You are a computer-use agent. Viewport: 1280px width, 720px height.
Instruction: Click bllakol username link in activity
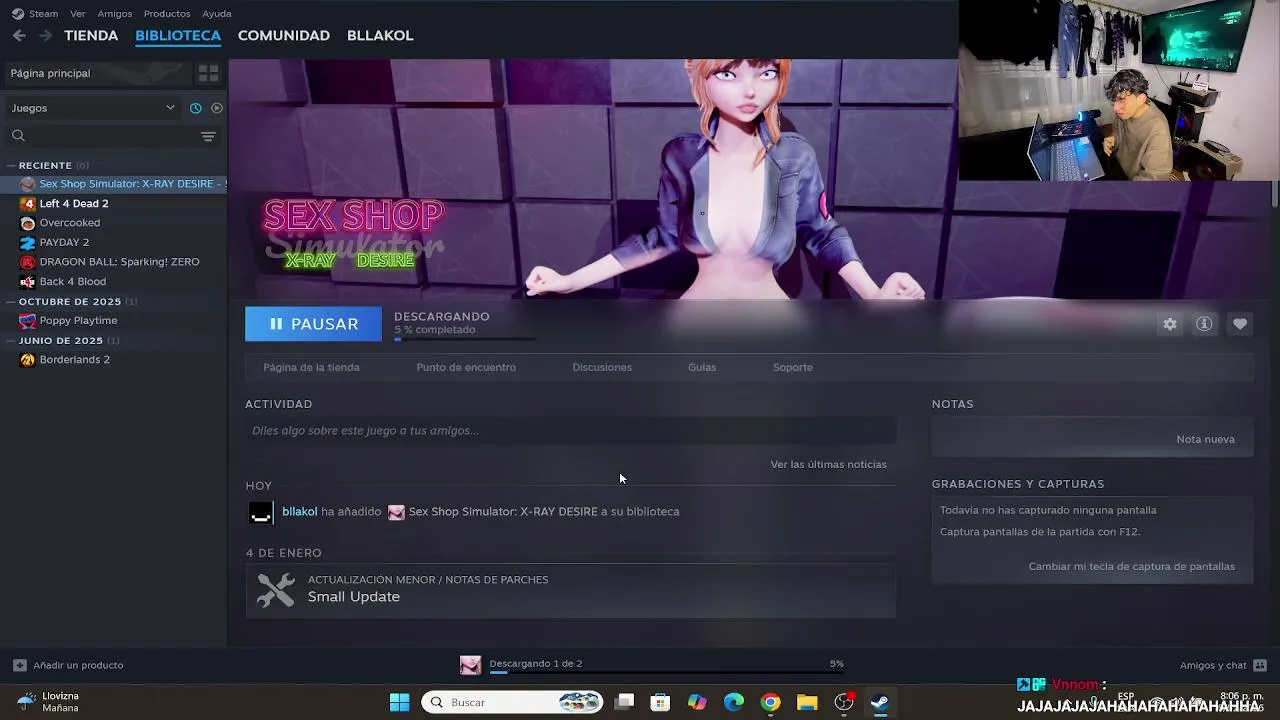click(x=299, y=512)
